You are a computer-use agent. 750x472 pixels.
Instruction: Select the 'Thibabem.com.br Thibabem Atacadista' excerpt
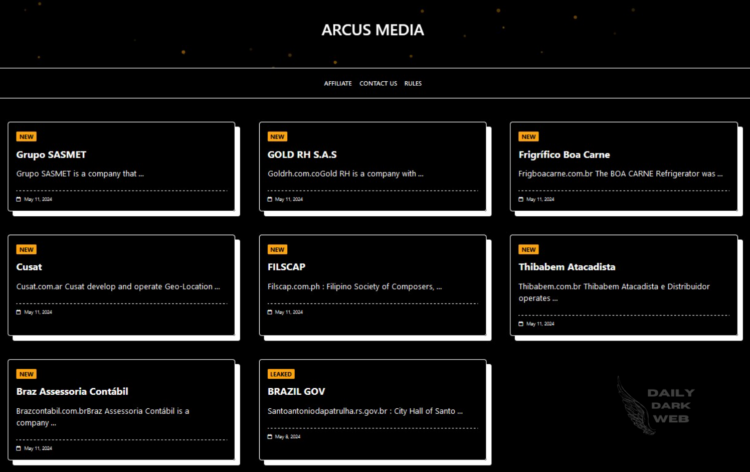point(614,292)
